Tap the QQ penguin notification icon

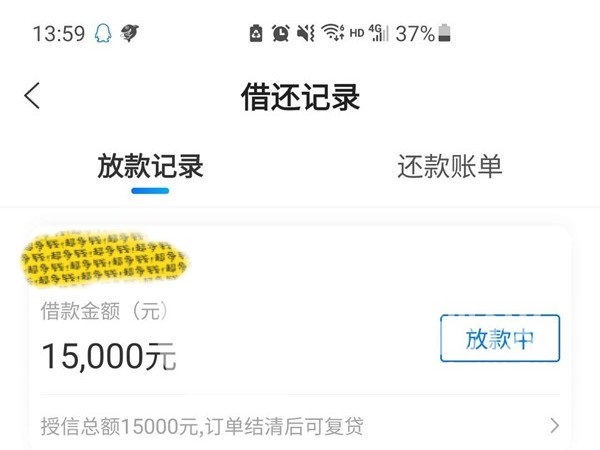(103, 33)
